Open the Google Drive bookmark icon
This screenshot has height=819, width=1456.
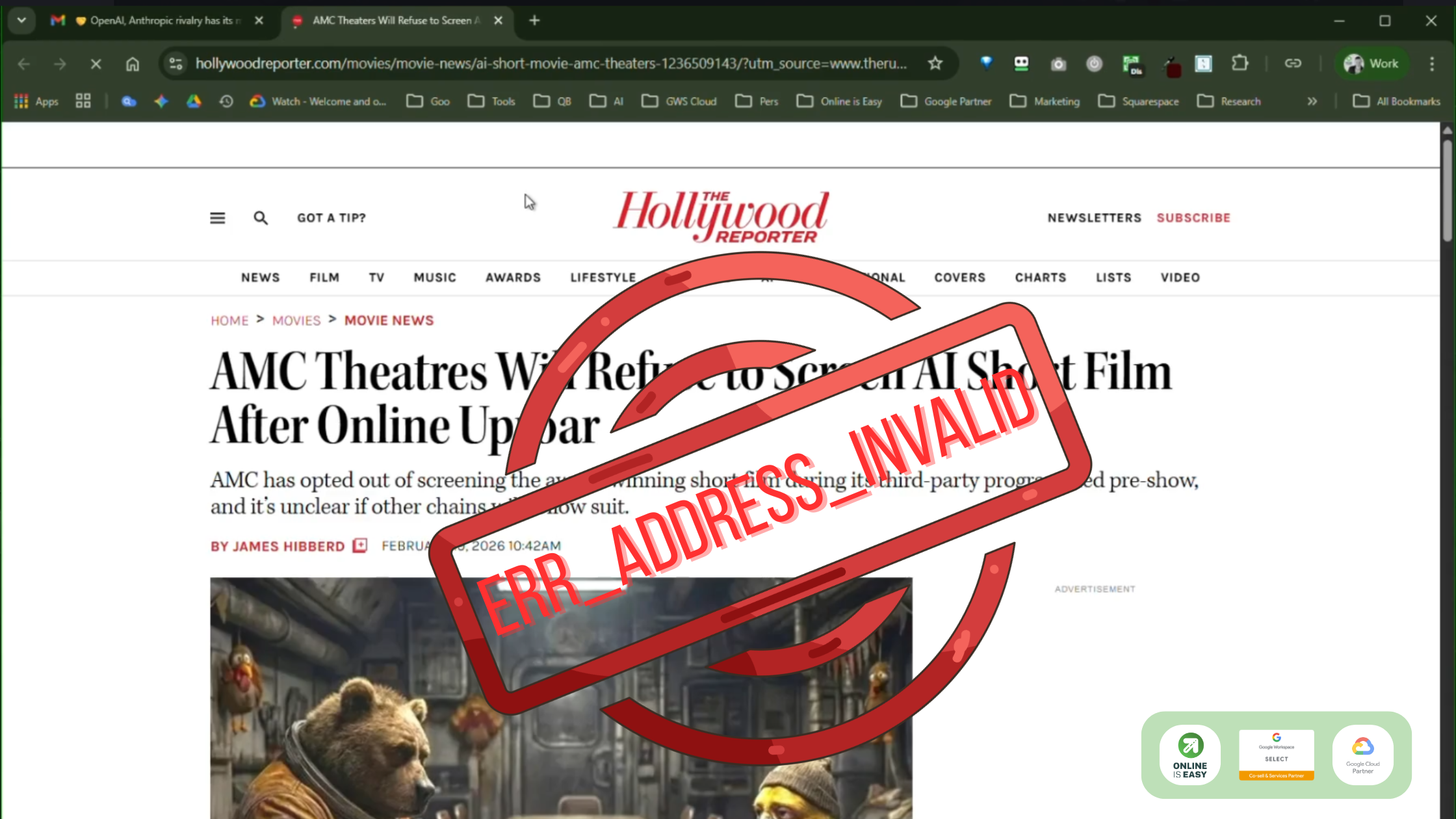click(x=194, y=101)
